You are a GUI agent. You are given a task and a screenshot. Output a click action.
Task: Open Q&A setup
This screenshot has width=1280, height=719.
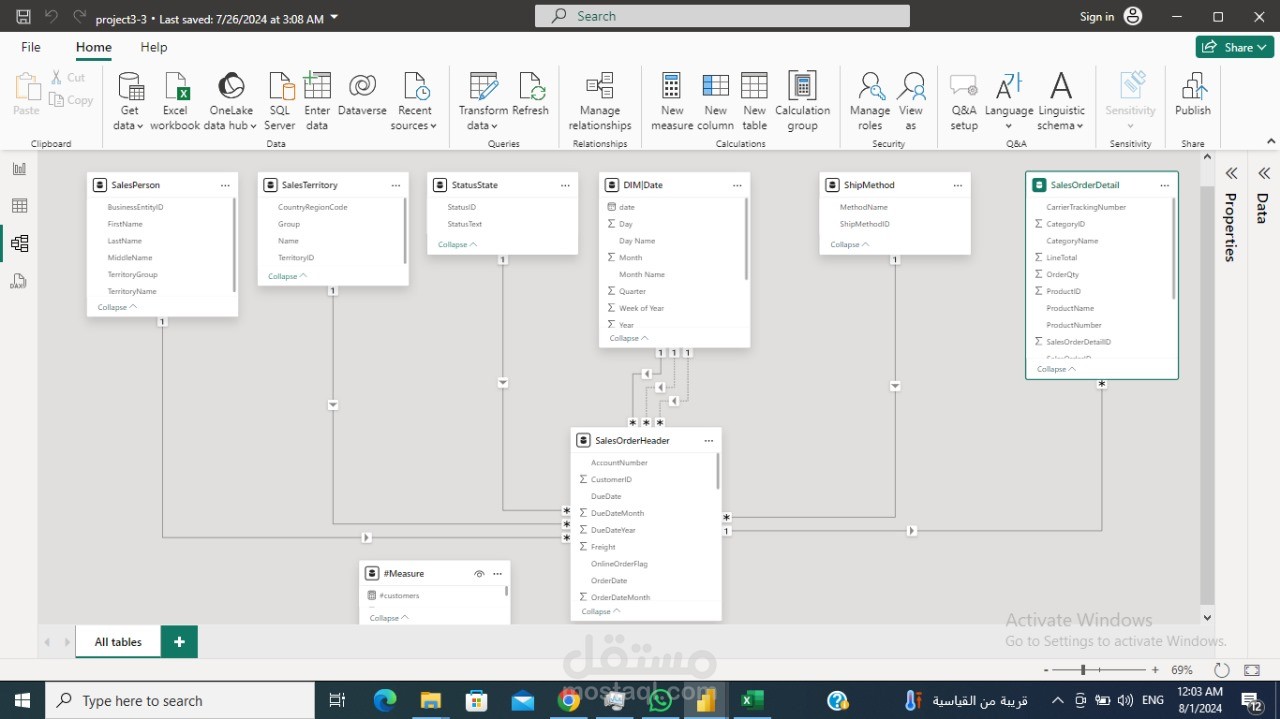[964, 101]
